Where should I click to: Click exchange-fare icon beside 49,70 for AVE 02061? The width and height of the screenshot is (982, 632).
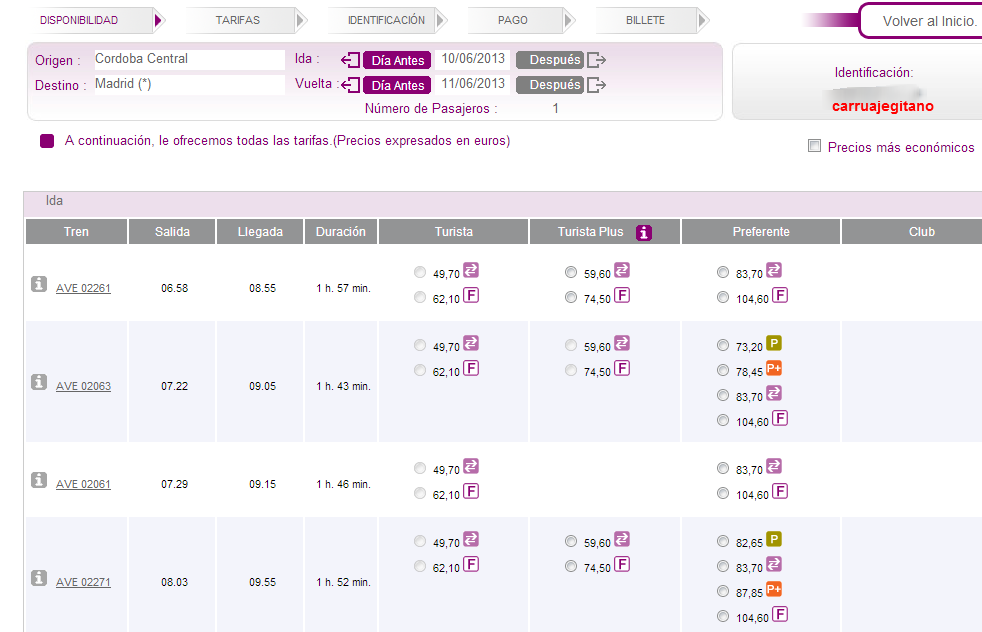pyautogui.click(x=471, y=466)
